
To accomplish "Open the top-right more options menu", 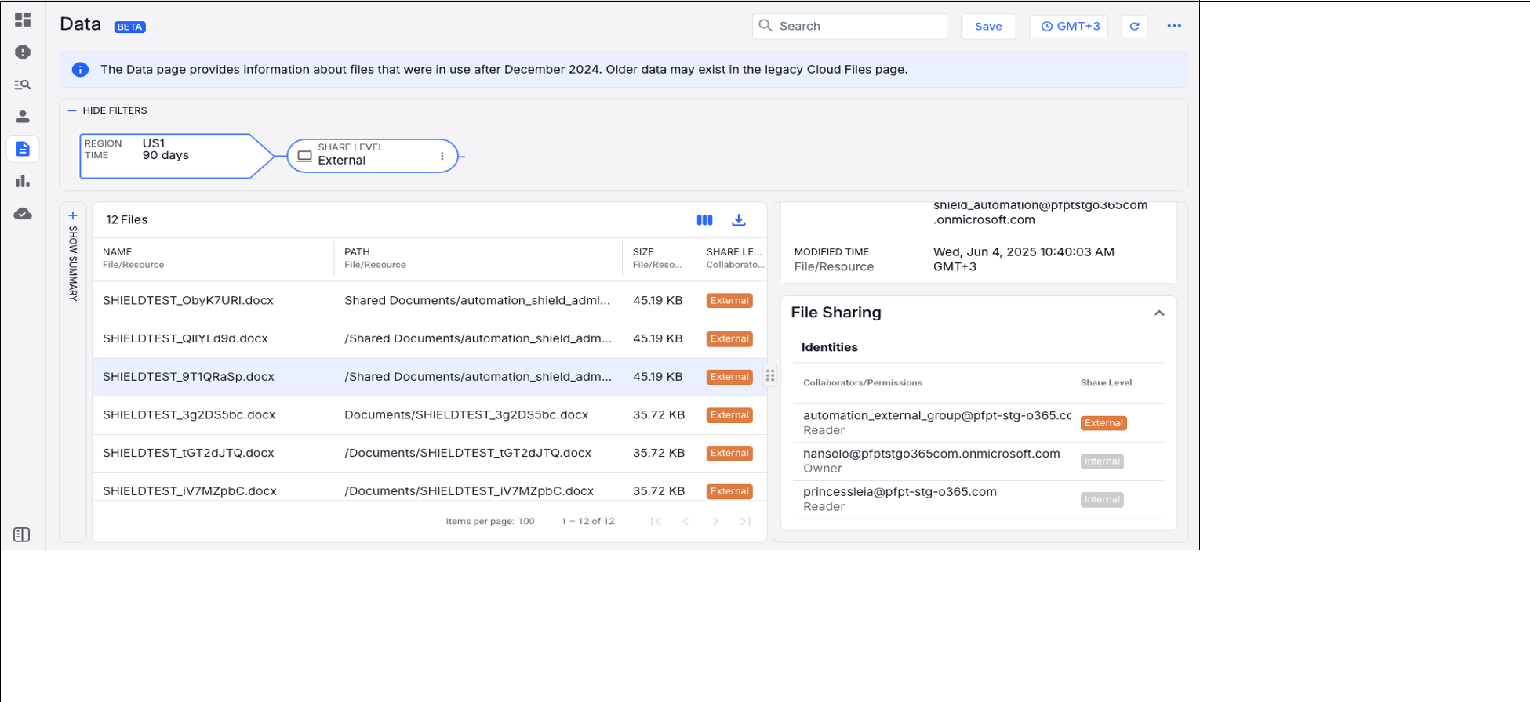I will point(1174,27).
